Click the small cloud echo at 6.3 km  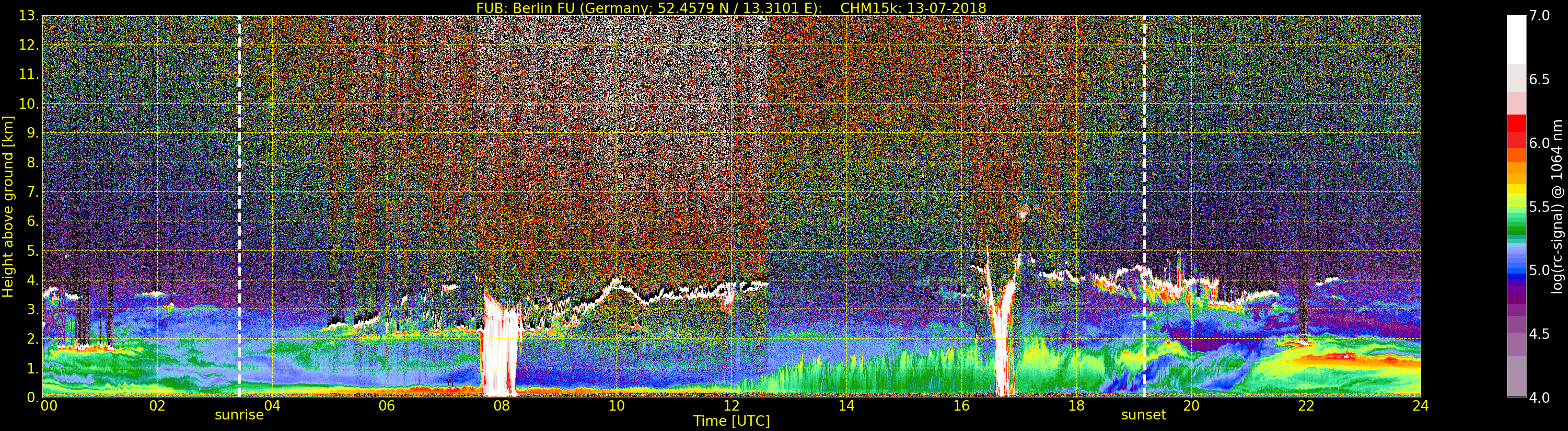(1023, 212)
